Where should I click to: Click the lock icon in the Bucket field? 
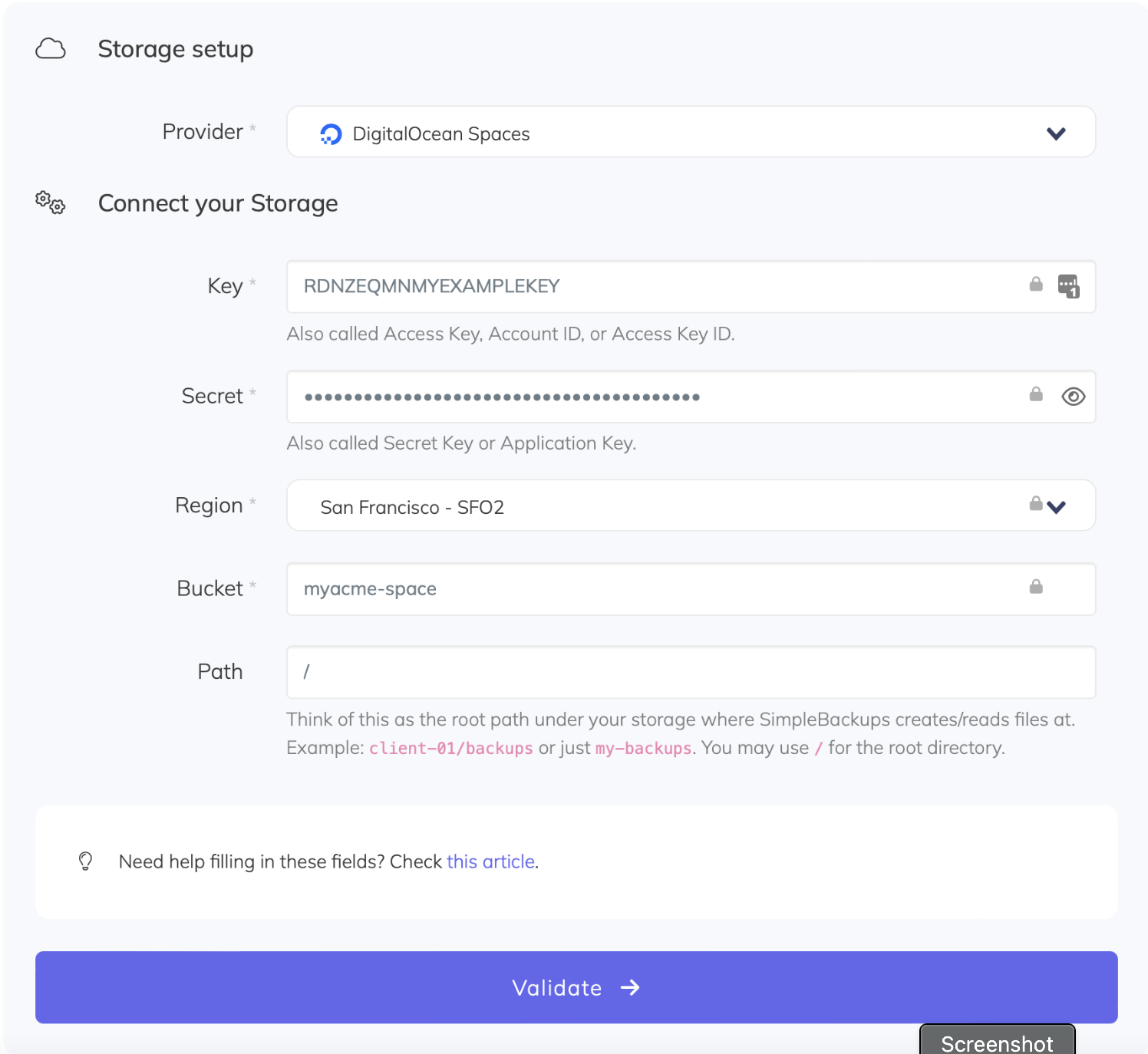coord(1036,587)
